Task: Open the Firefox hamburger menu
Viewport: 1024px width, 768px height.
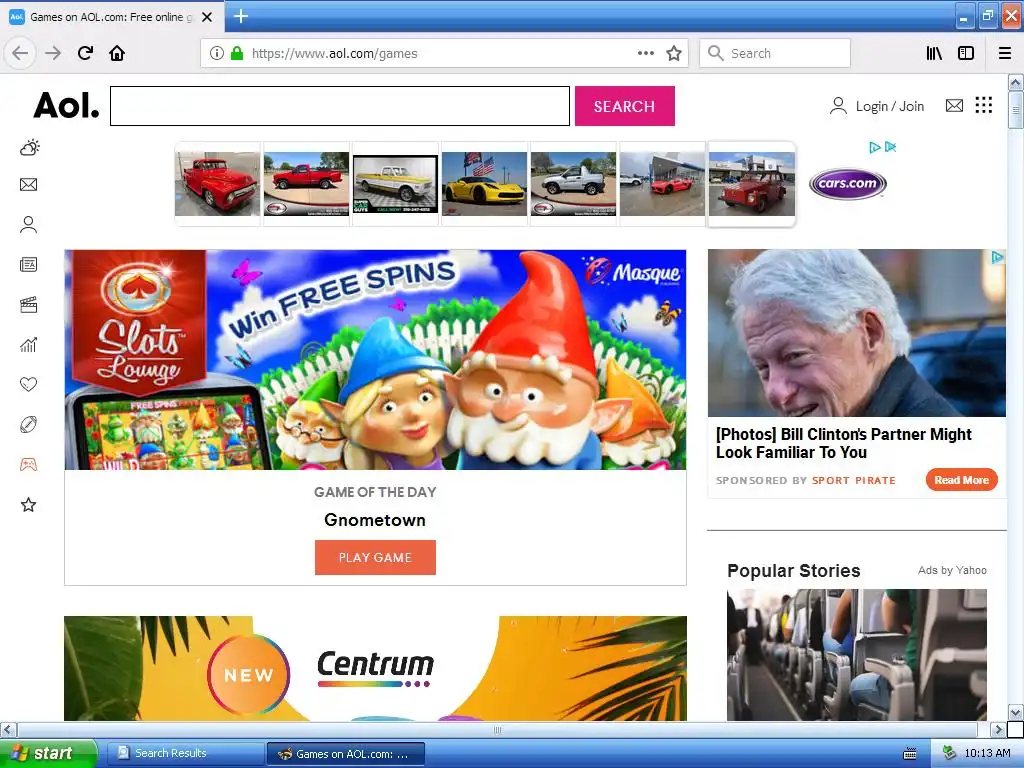Action: 1005,53
